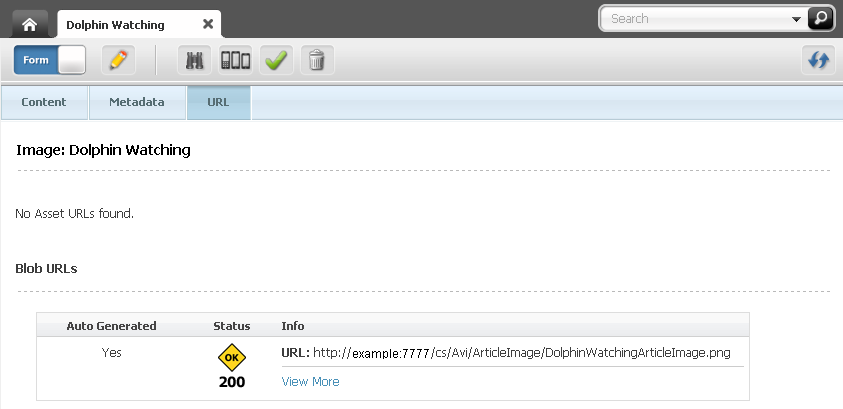The width and height of the screenshot is (843, 409).
Task: Click the blue Refresh arrows icon
Action: click(818, 60)
